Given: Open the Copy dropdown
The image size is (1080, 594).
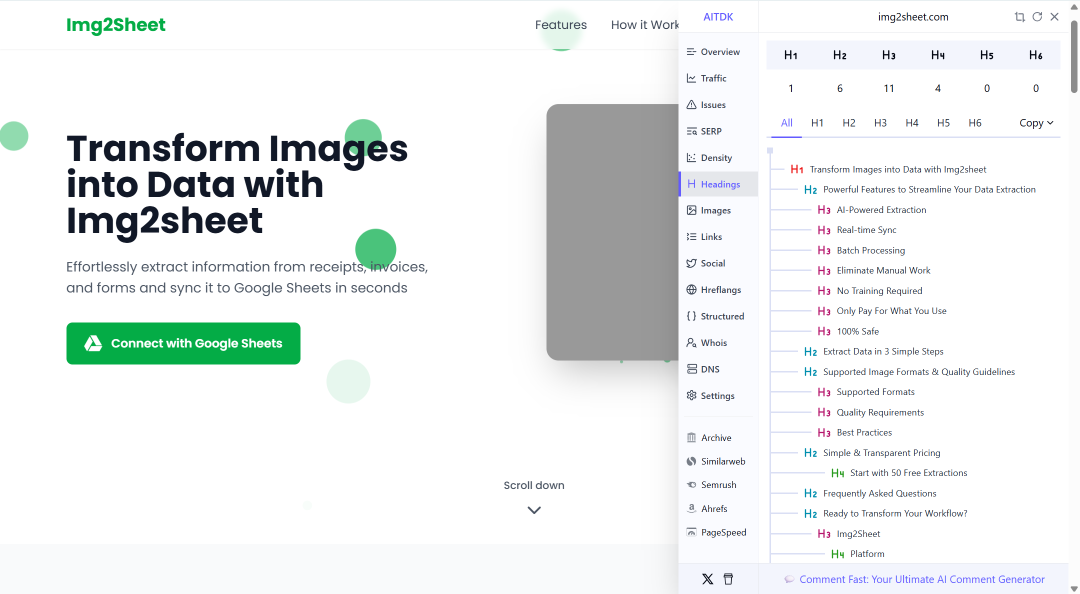Looking at the screenshot, I should (x=1036, y=123).
